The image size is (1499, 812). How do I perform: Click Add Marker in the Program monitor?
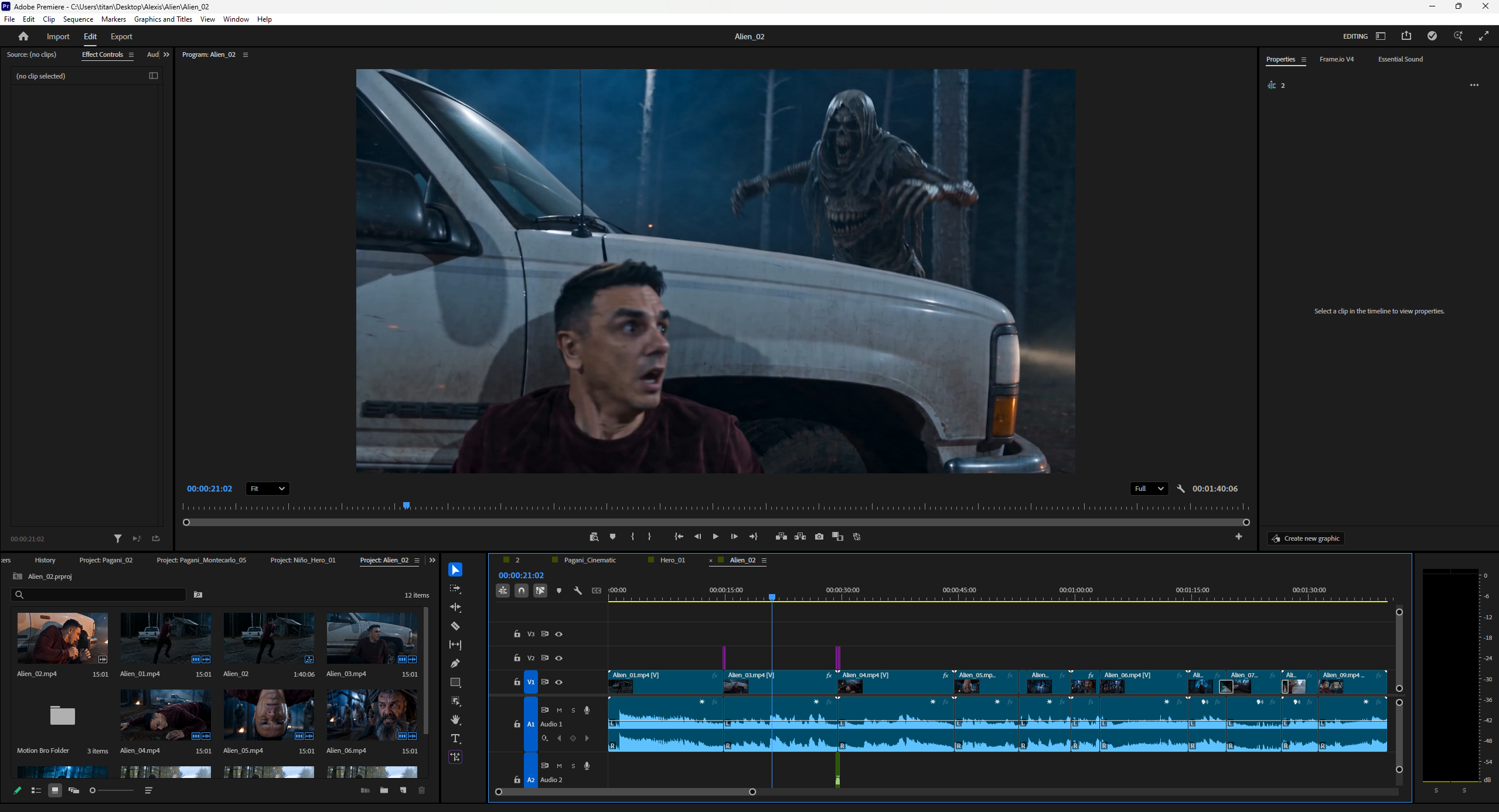[612, 537]
